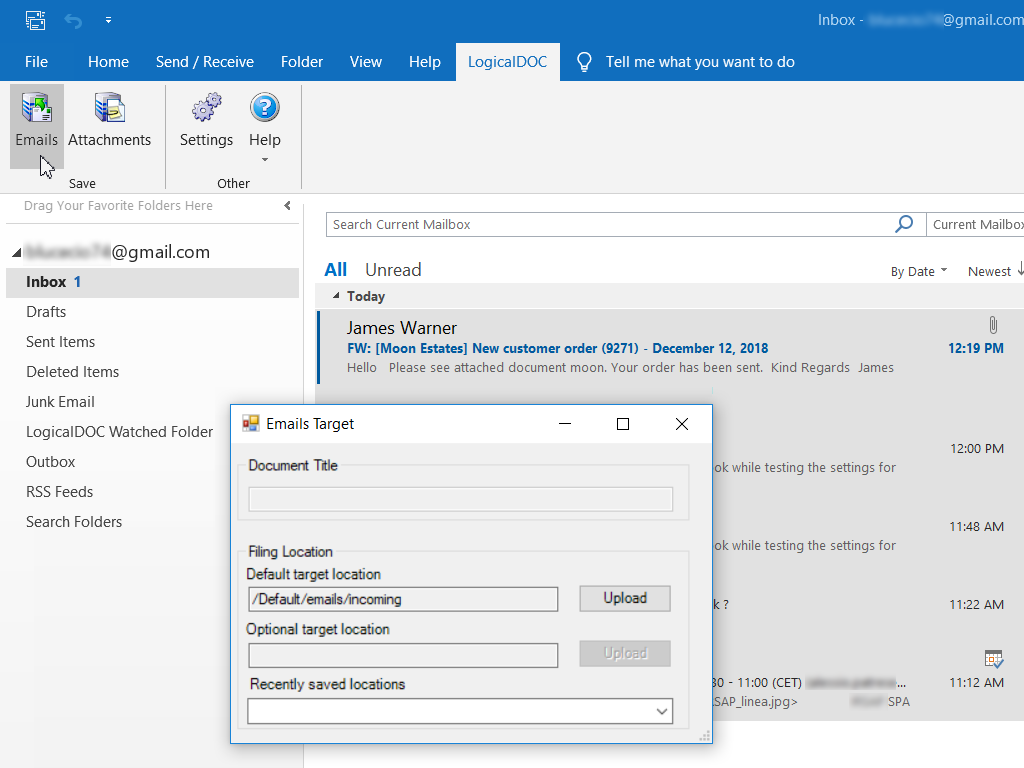Open the File tab
The width and height of the screenshot is (1024, 768).
click(x=36, y=62)
